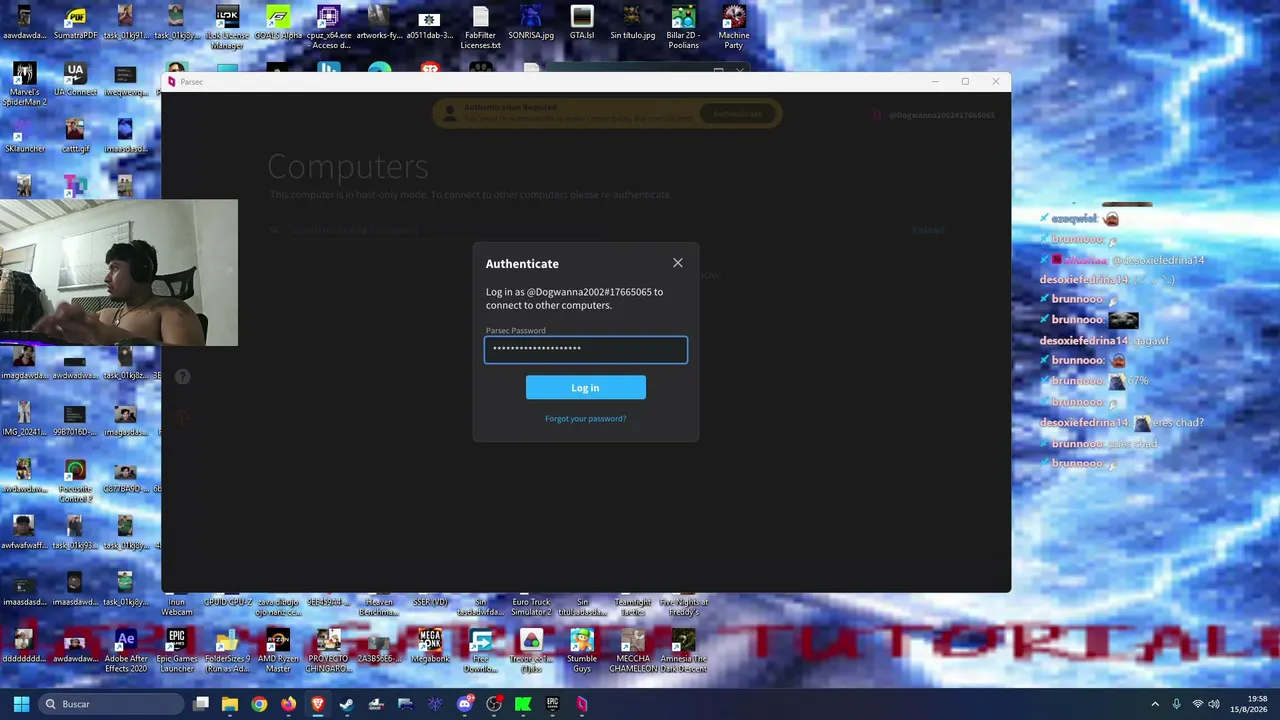This screenshot has height=720, width=1280.
Task: Select FabFilter Licenses.txt file
Action: [x=481, y=28]
